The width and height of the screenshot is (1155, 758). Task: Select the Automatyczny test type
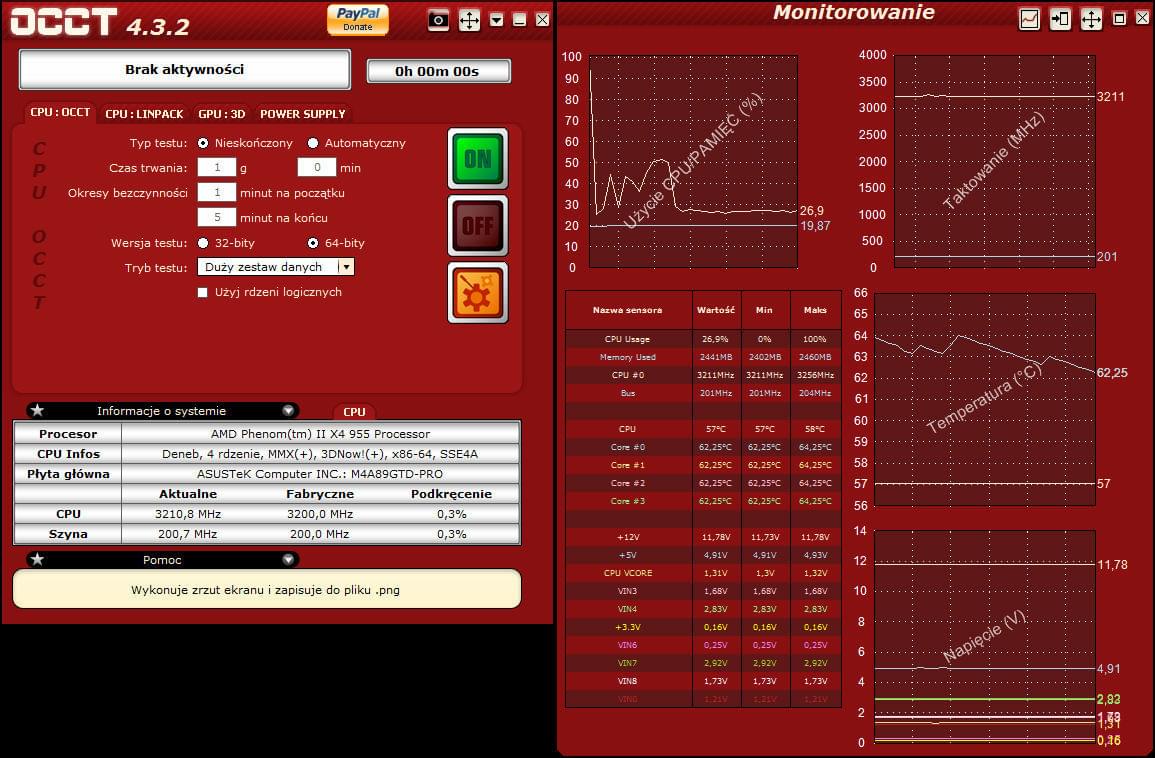coord(313,143)
